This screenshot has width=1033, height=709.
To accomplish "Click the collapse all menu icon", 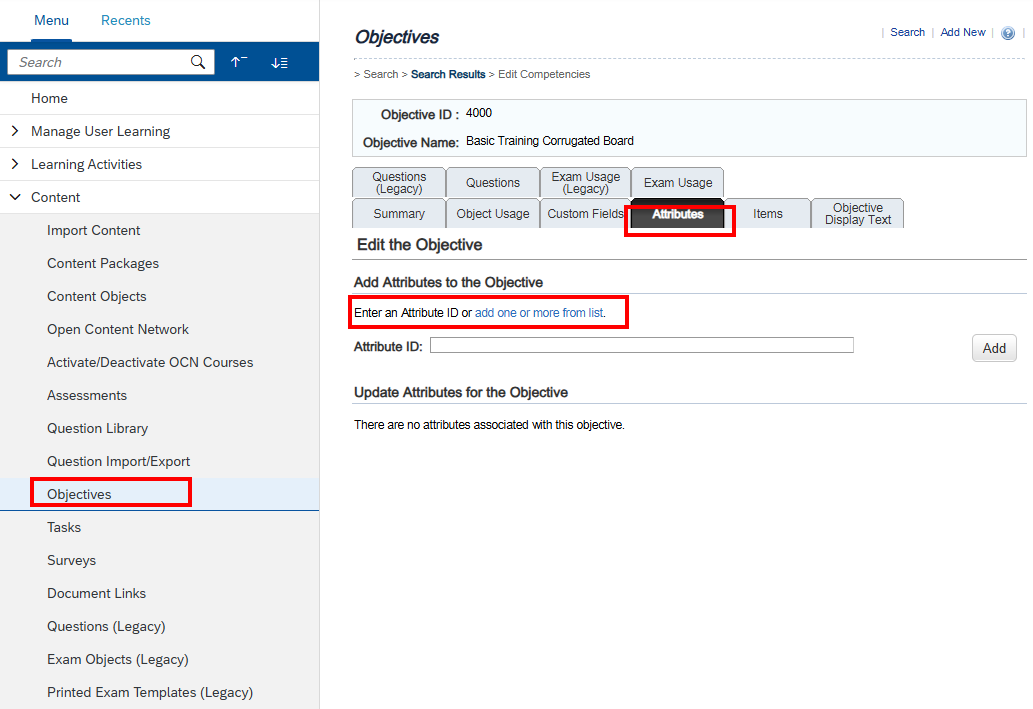I will pyautogui.click(x=238, y=62).
